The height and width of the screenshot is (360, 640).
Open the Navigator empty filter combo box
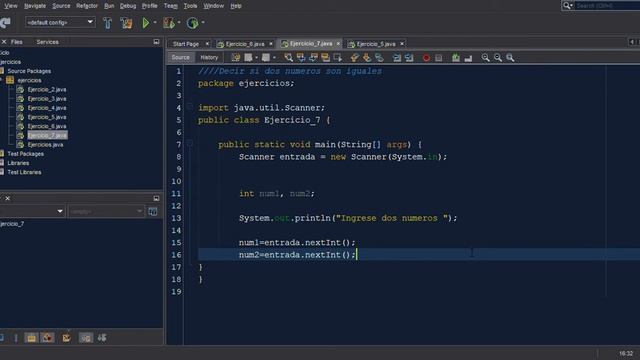106,211
